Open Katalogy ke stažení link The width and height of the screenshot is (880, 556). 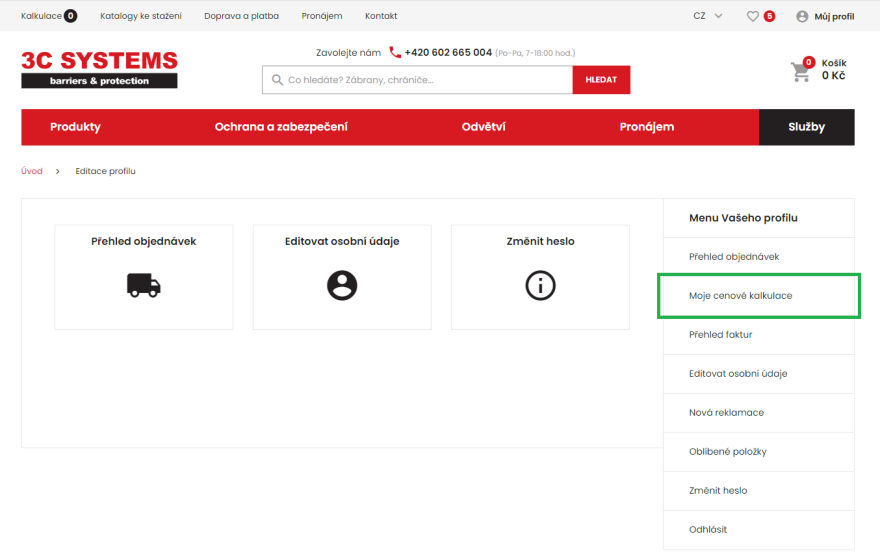coord(141,16)
